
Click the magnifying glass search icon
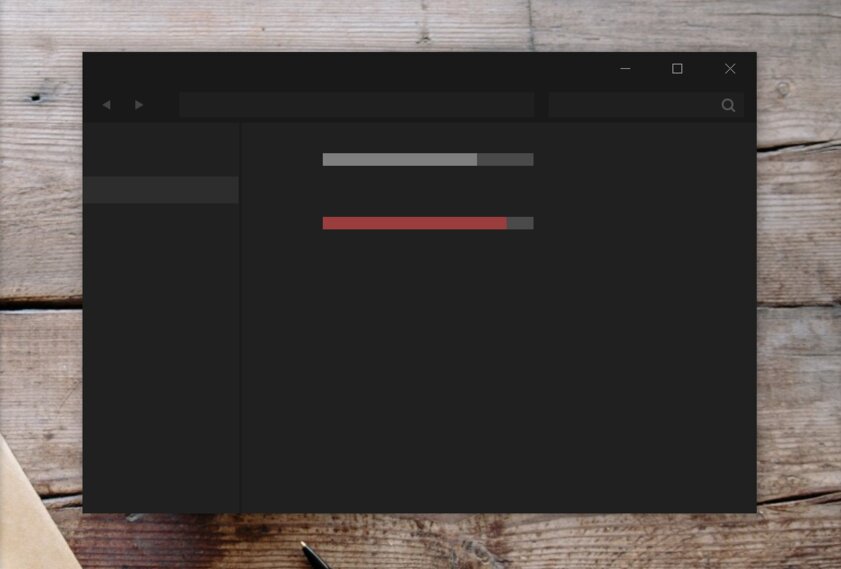pyautogui.click(x=728, y=105)
